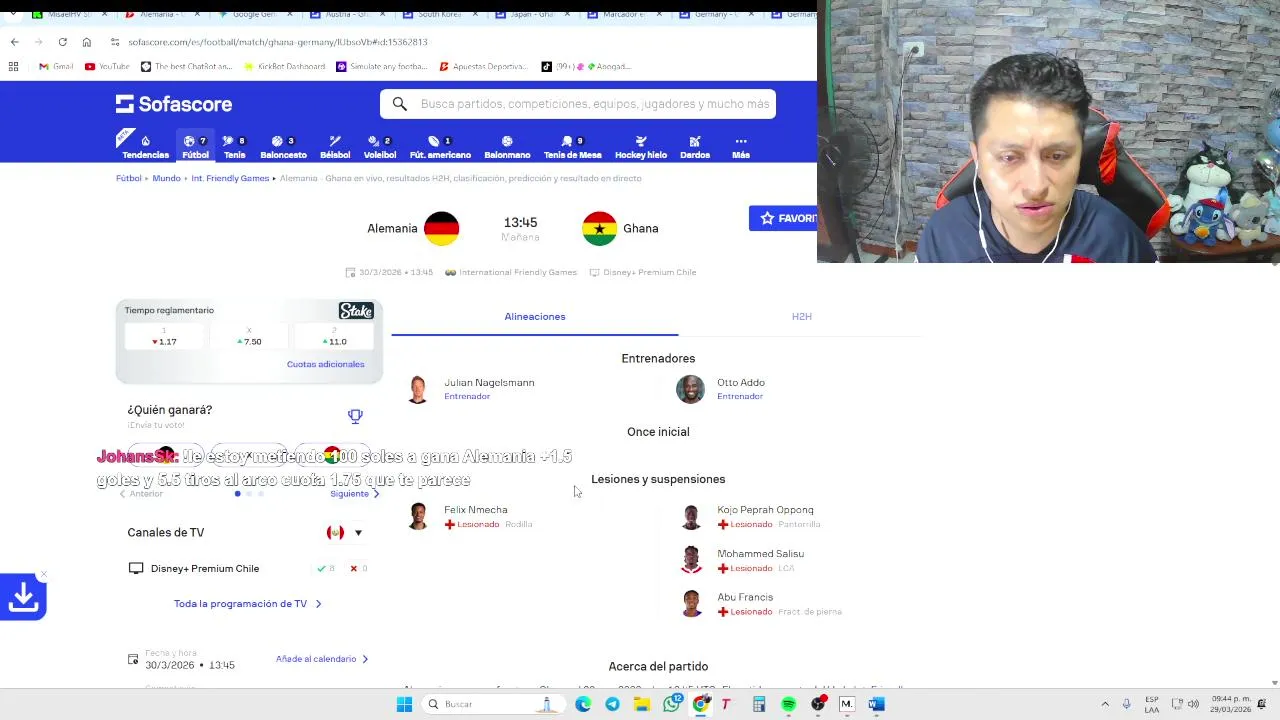
Task: Click the Fútbol breadcrumb link
Action: click(128, 178)
